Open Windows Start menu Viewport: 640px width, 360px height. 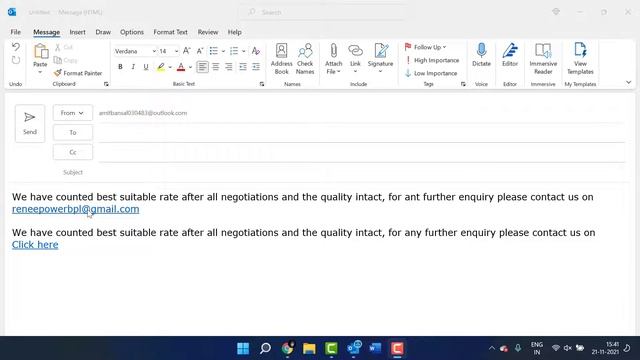coord(243,348)
